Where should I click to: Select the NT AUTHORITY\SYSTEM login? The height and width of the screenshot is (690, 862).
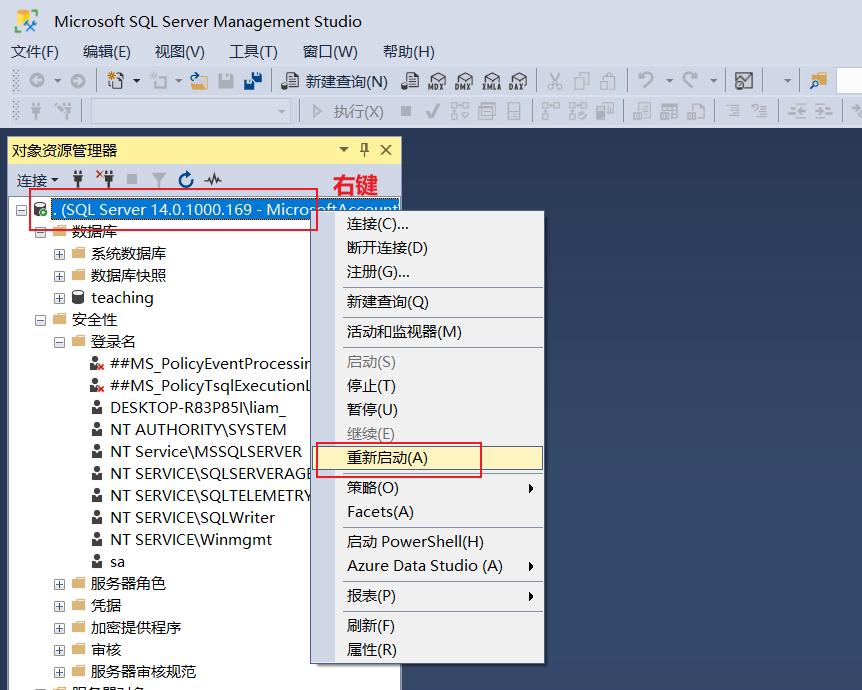pos(198,430)
